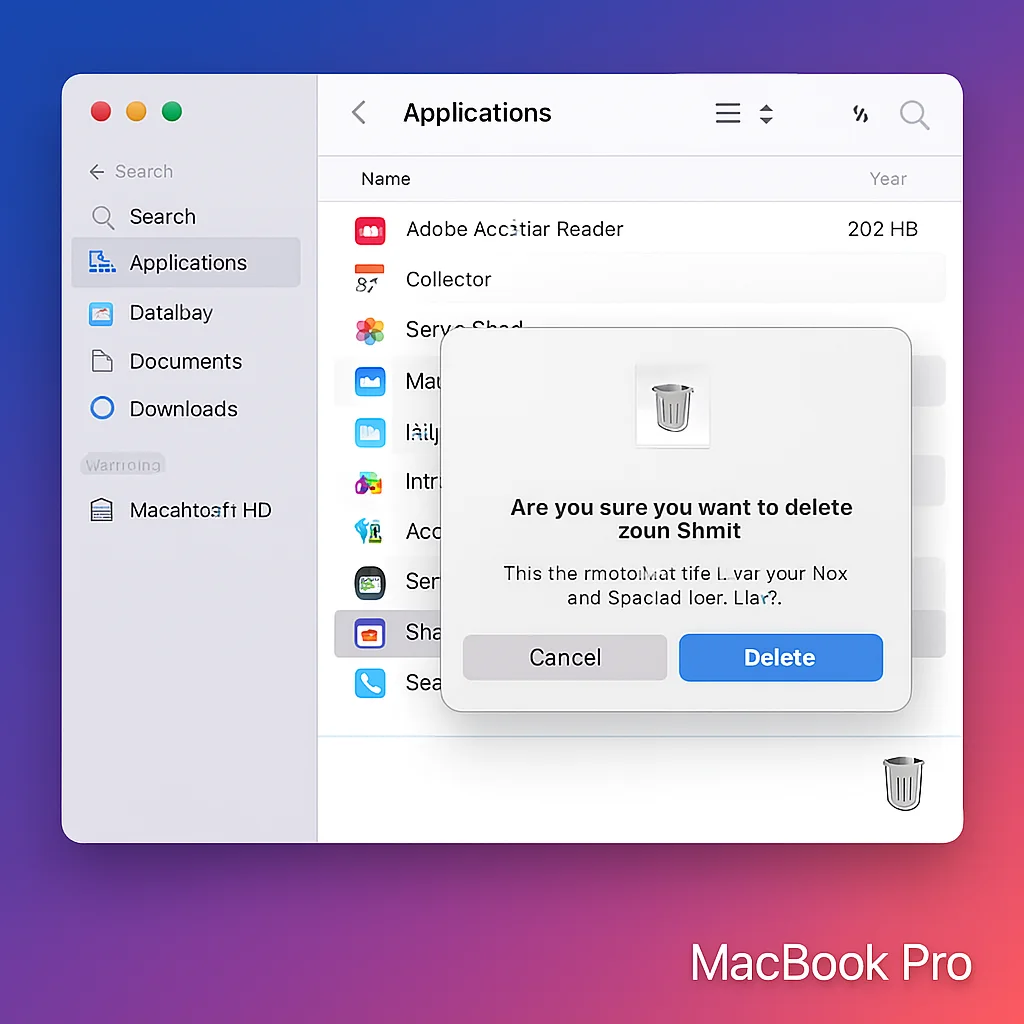1024x1024 pixels.
Task: Sort by the Name column header
Action: point(386,179)
